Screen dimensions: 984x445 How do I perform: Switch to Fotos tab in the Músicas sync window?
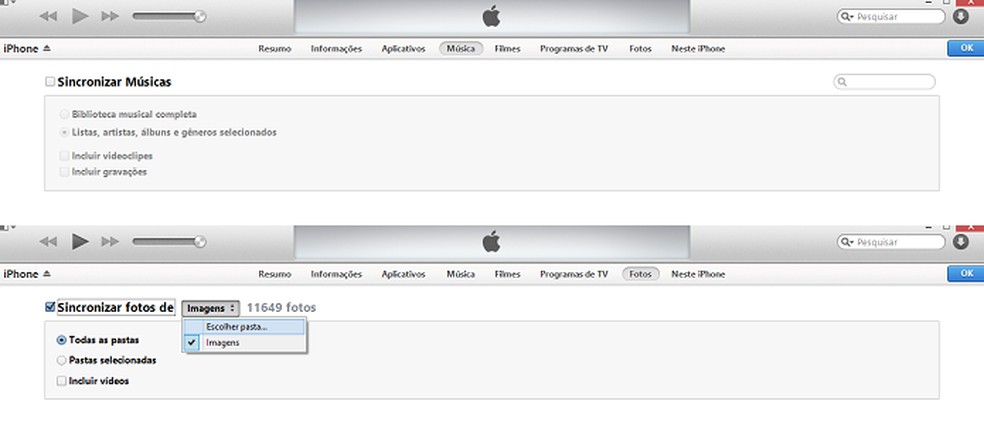point(641,48)
